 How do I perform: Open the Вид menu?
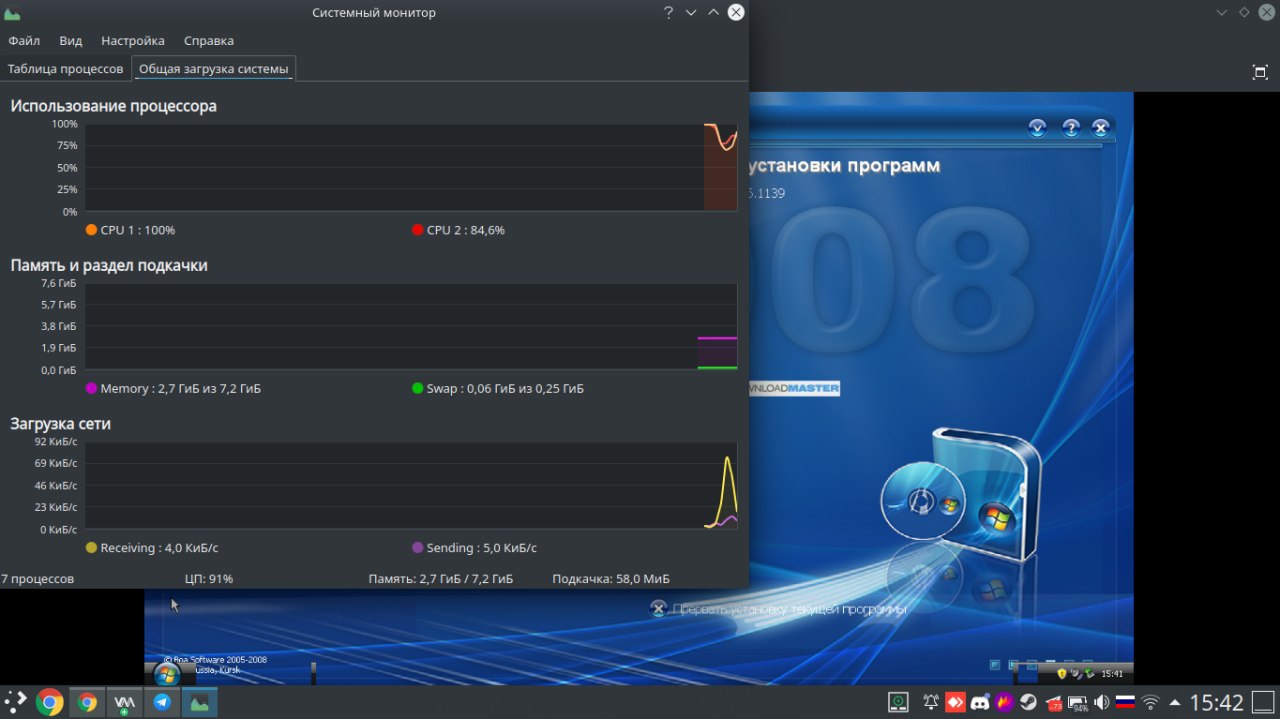pos(70,41)
